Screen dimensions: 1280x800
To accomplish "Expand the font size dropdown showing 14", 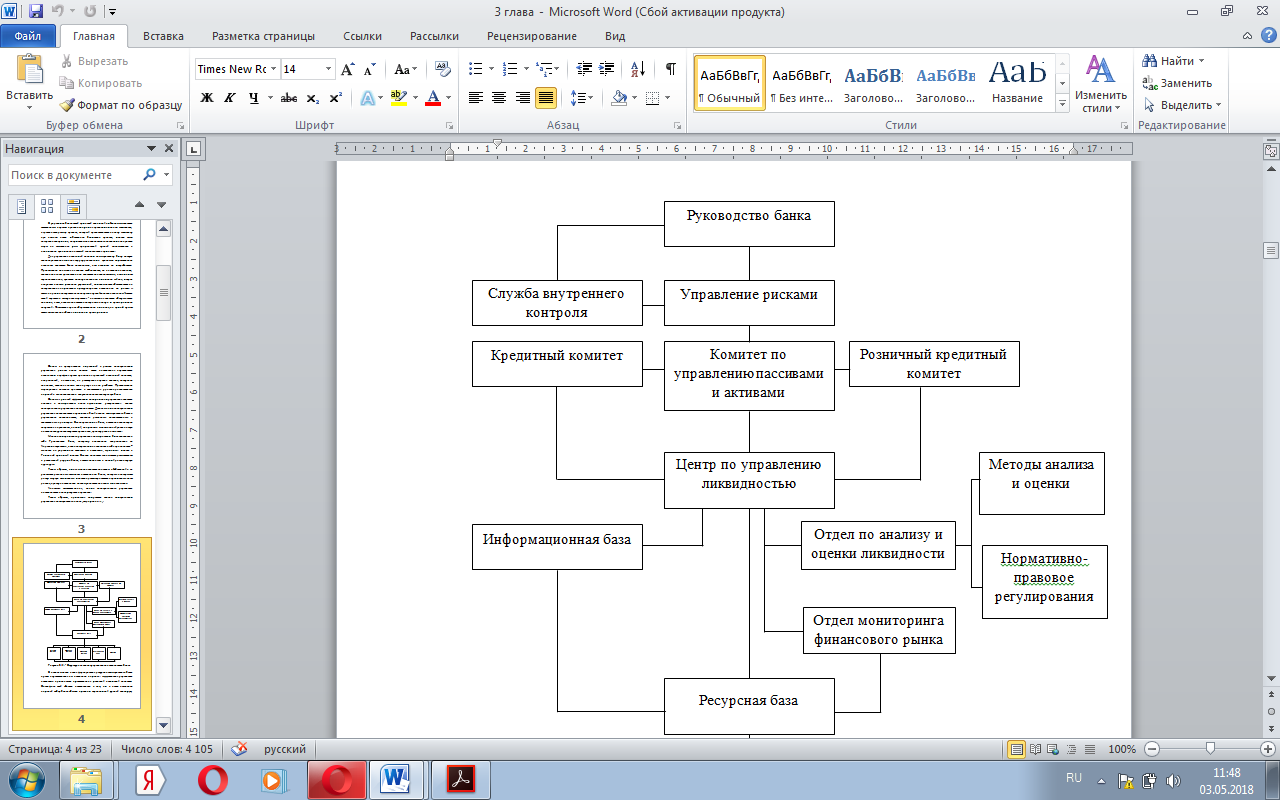I will pos(328,69).
